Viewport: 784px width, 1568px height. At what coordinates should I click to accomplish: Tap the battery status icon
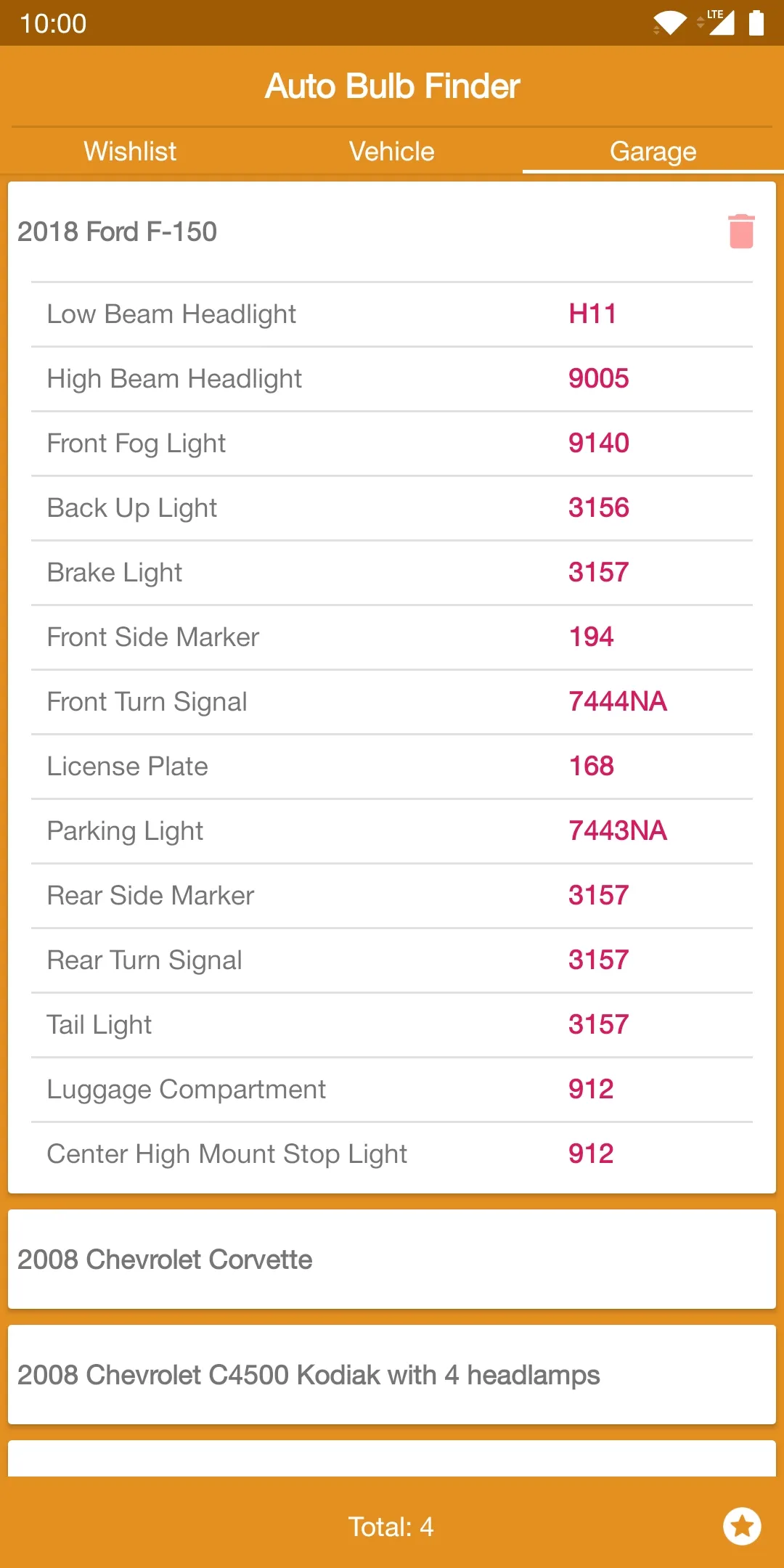tap(756, 23)
